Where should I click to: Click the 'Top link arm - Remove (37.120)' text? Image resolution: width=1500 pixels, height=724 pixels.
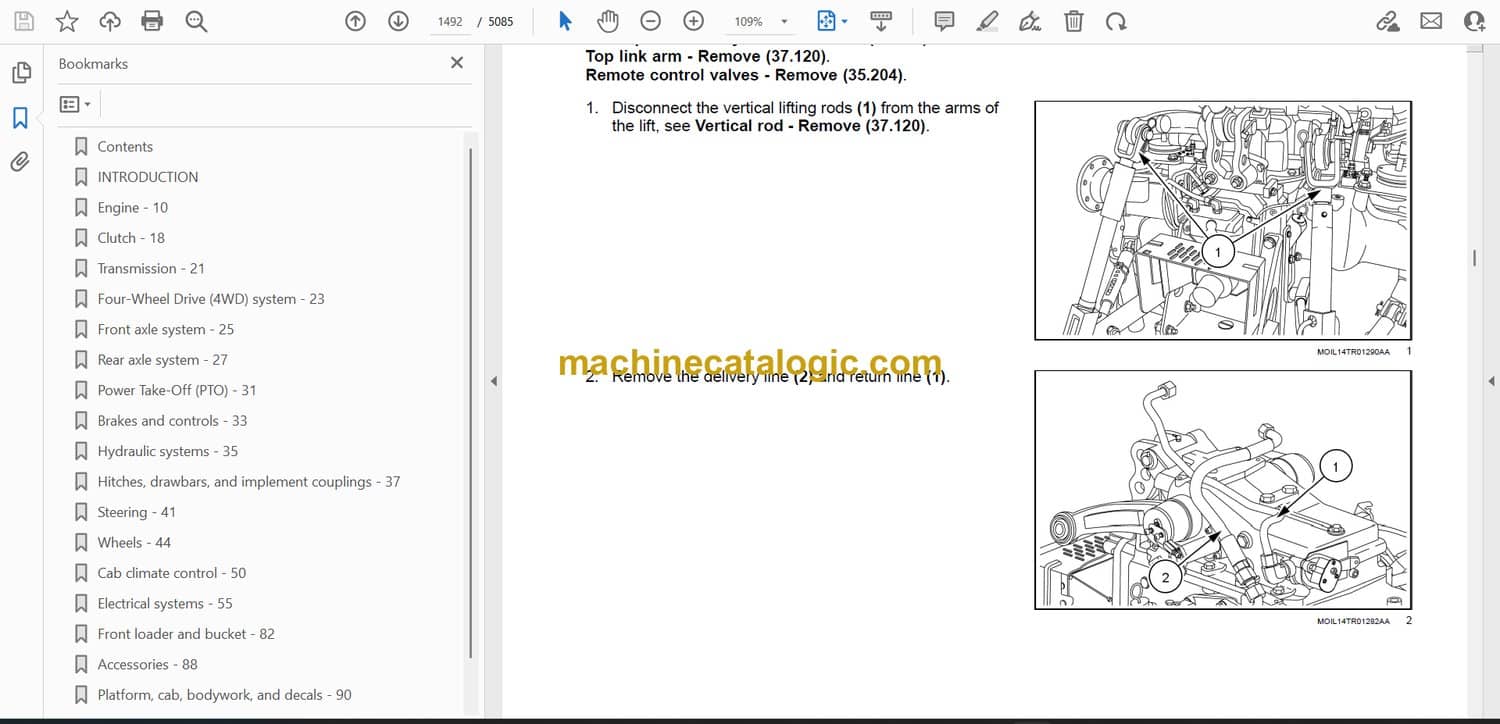pyautogui.click(x=707, y=57)
